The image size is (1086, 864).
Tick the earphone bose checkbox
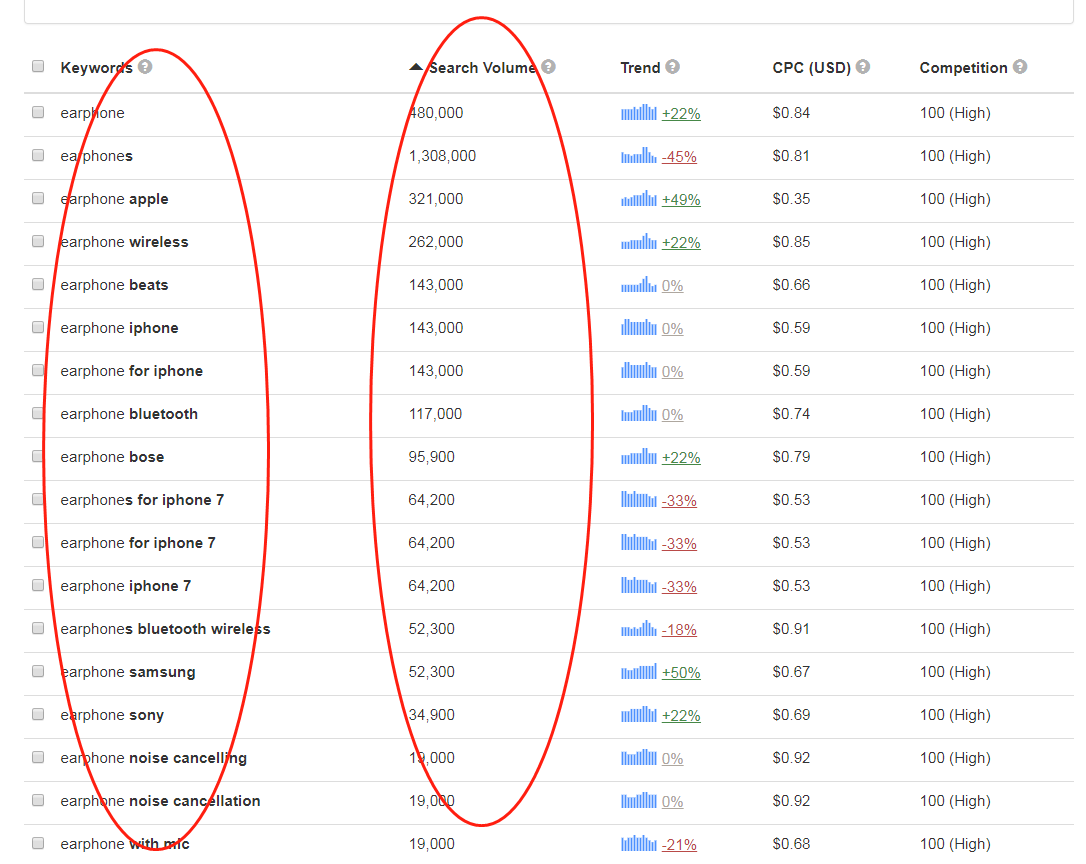point(38,455)
